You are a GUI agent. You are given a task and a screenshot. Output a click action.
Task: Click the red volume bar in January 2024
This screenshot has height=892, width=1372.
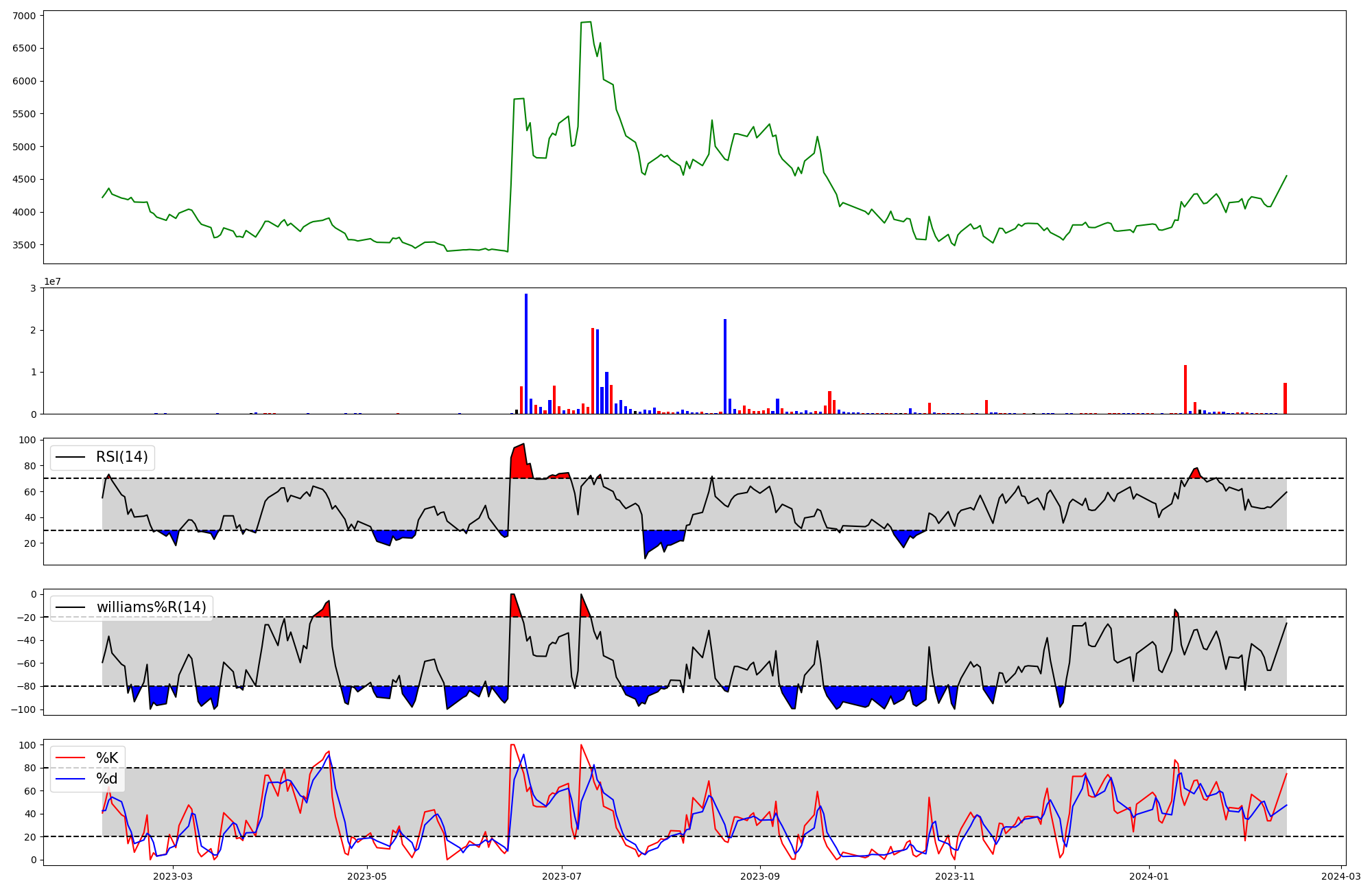[1185, 389]
